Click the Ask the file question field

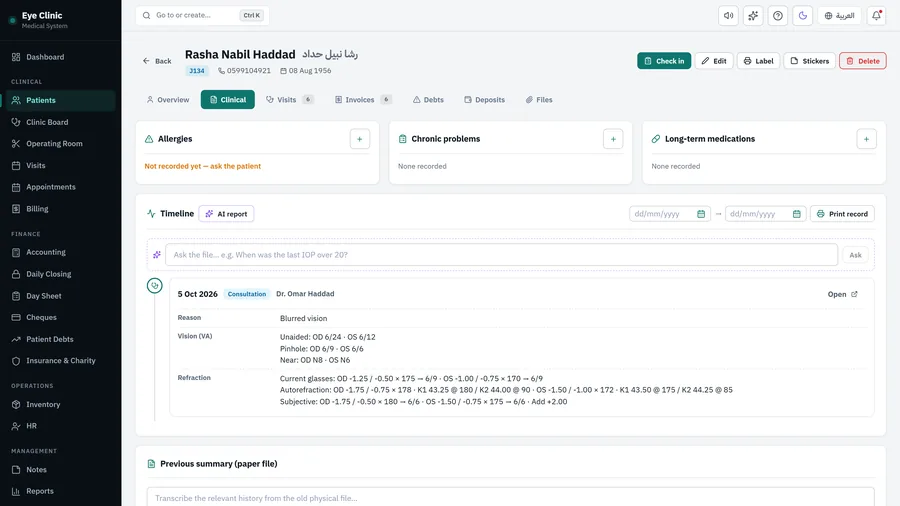(501, 255)
